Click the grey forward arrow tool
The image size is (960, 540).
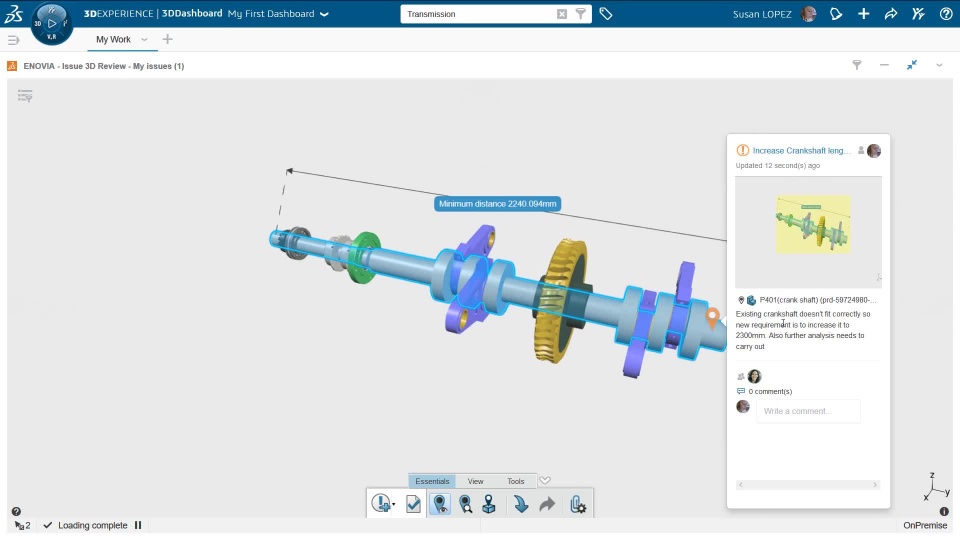(x=547, y=504)
